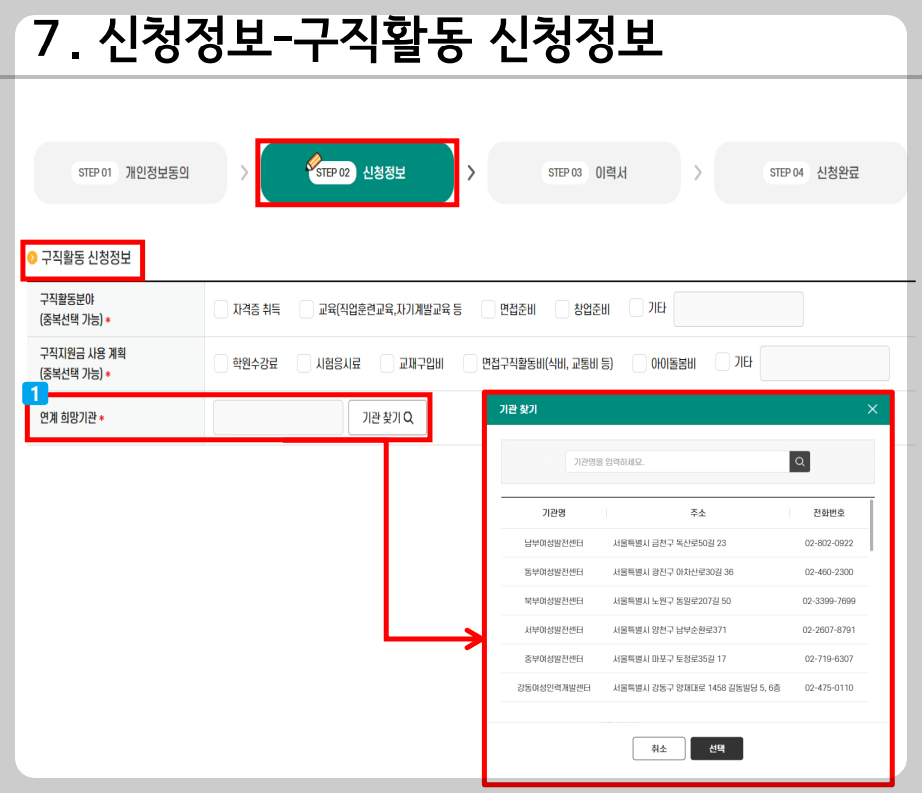Select the 학원수강료 checkbox
922x793 pixels.
click(x=222, y=363)
